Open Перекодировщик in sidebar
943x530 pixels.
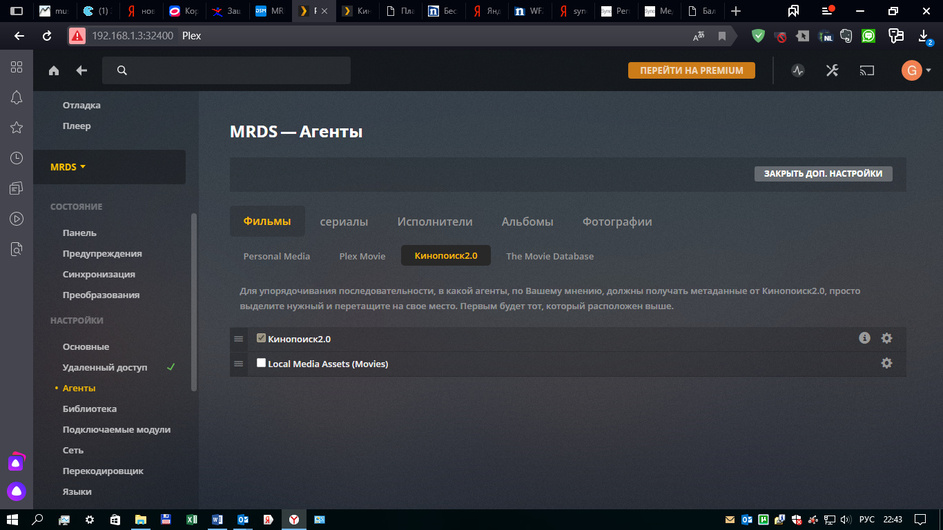click(x=103, y=471)
